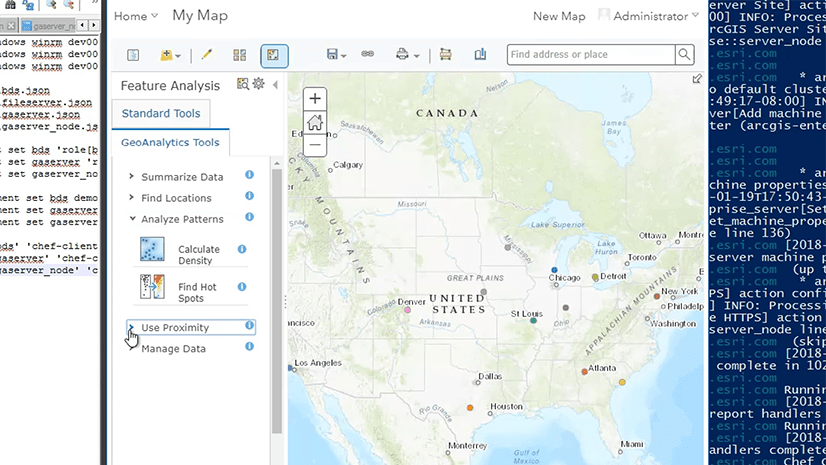Select the teal point near St Louis

point(533,320)
